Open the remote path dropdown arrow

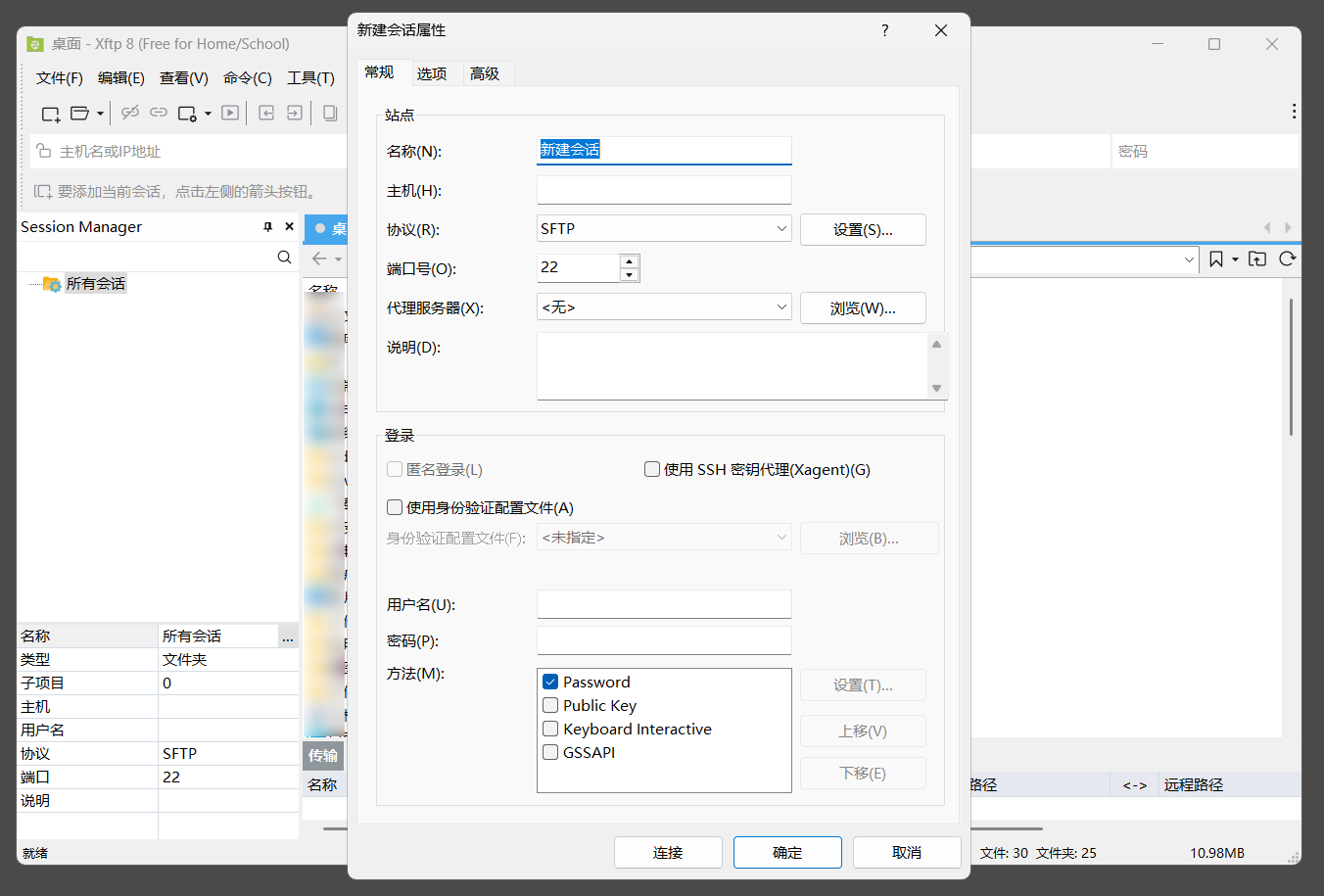[x=1189, y=259]
